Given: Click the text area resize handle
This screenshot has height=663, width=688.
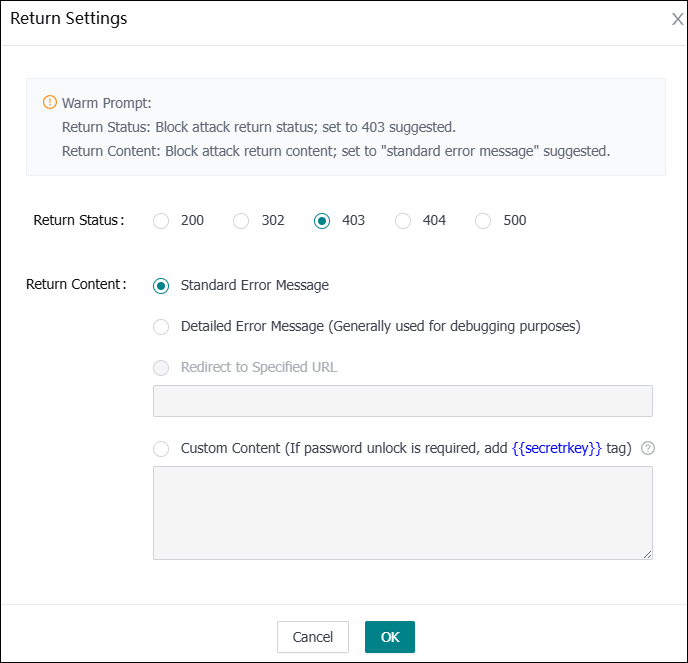Looking at the screenshot, I should pyautogui.click(x=648, y=554).
